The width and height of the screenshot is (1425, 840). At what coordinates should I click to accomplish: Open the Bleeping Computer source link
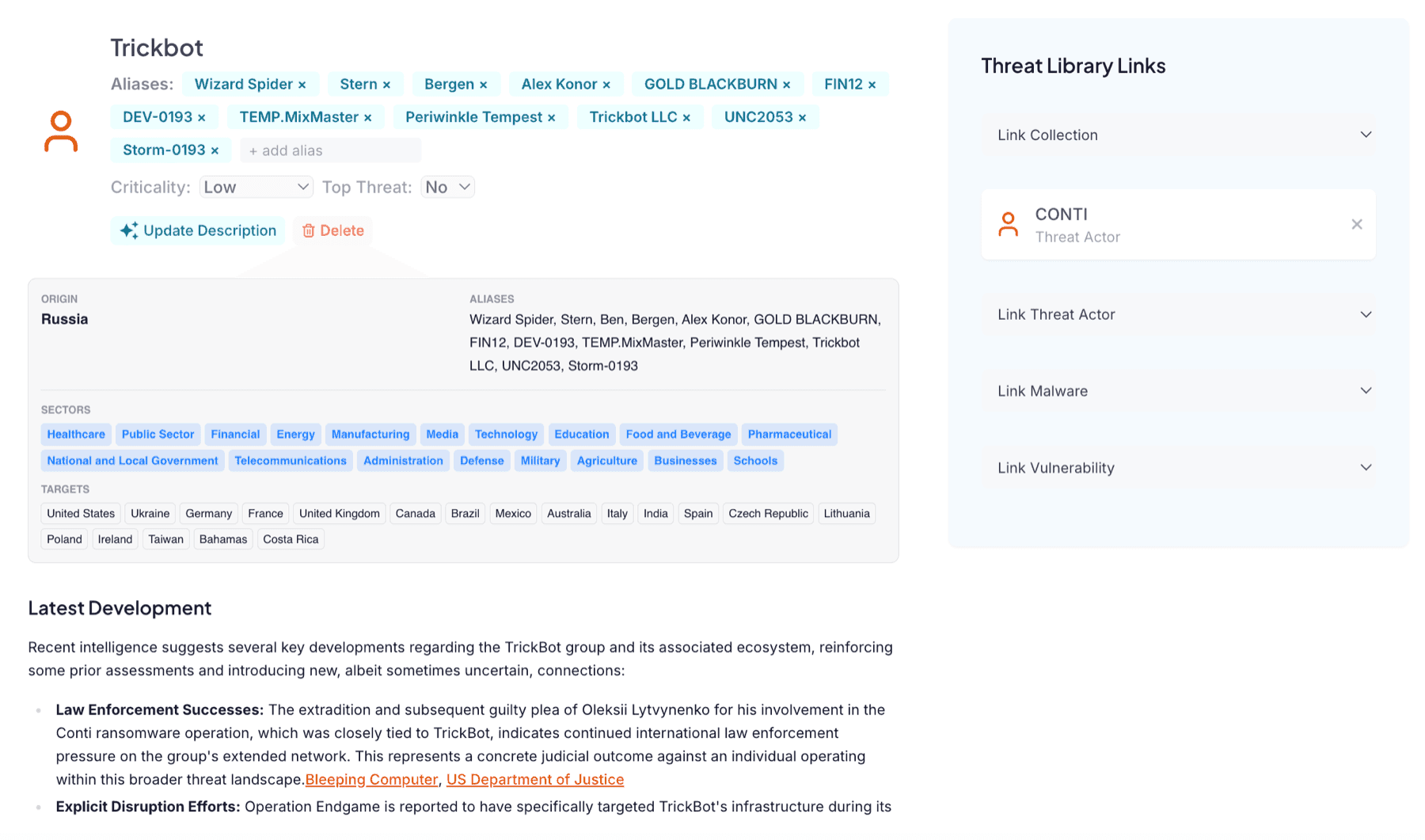pyautogui.click(x=371, y=780)
